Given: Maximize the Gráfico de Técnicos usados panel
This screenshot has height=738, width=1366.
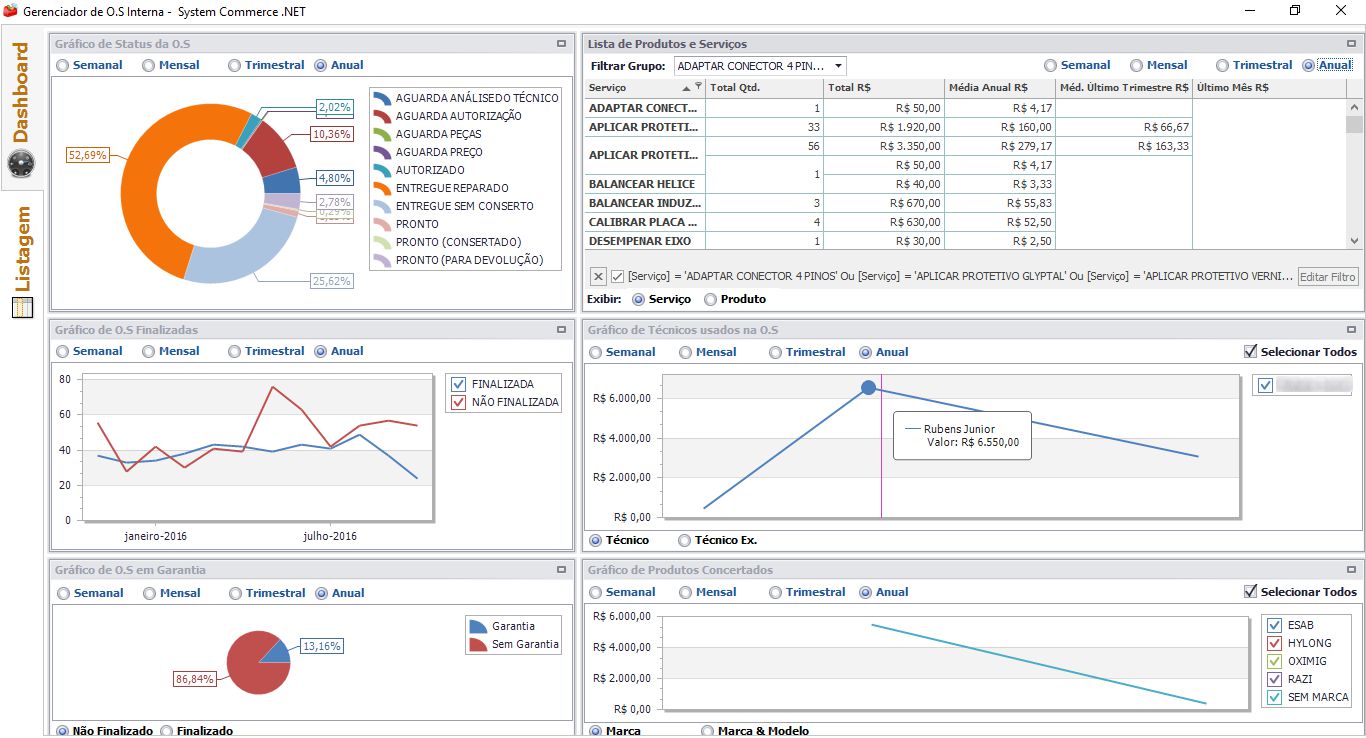Looking at the screenshot, I should (x=1351, y=330).
